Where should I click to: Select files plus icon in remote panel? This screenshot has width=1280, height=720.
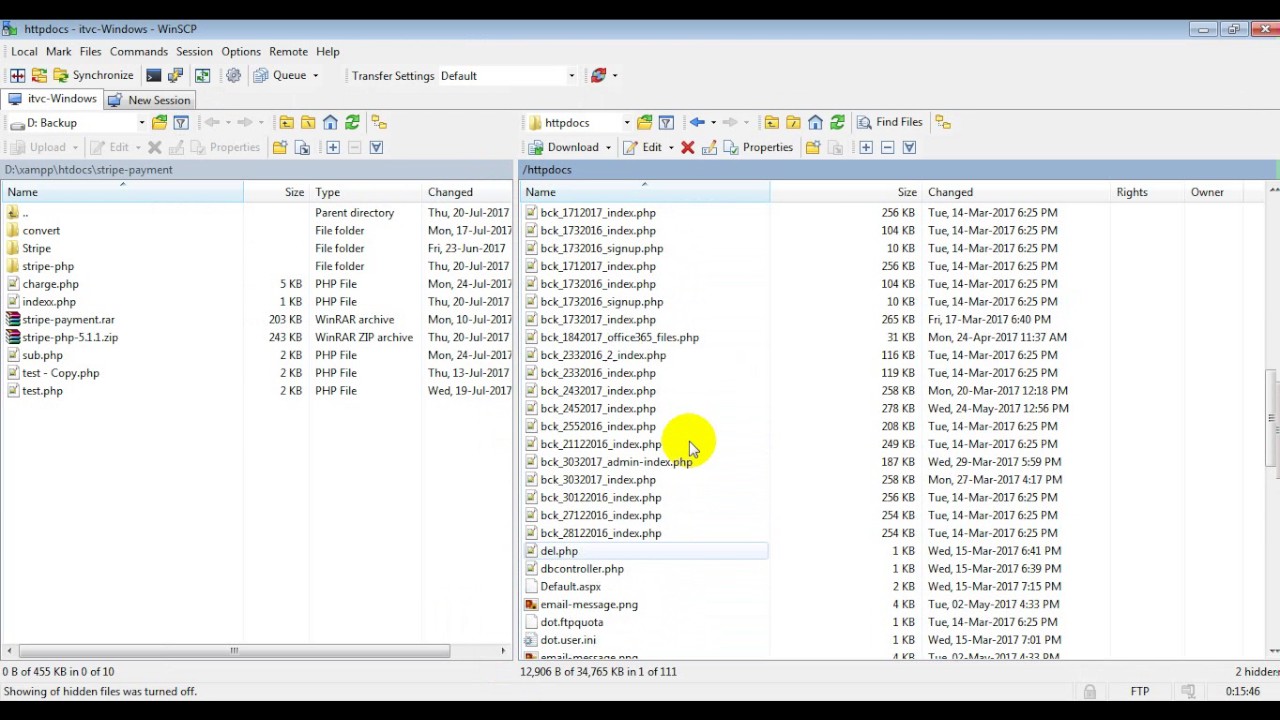click(866, 147)
